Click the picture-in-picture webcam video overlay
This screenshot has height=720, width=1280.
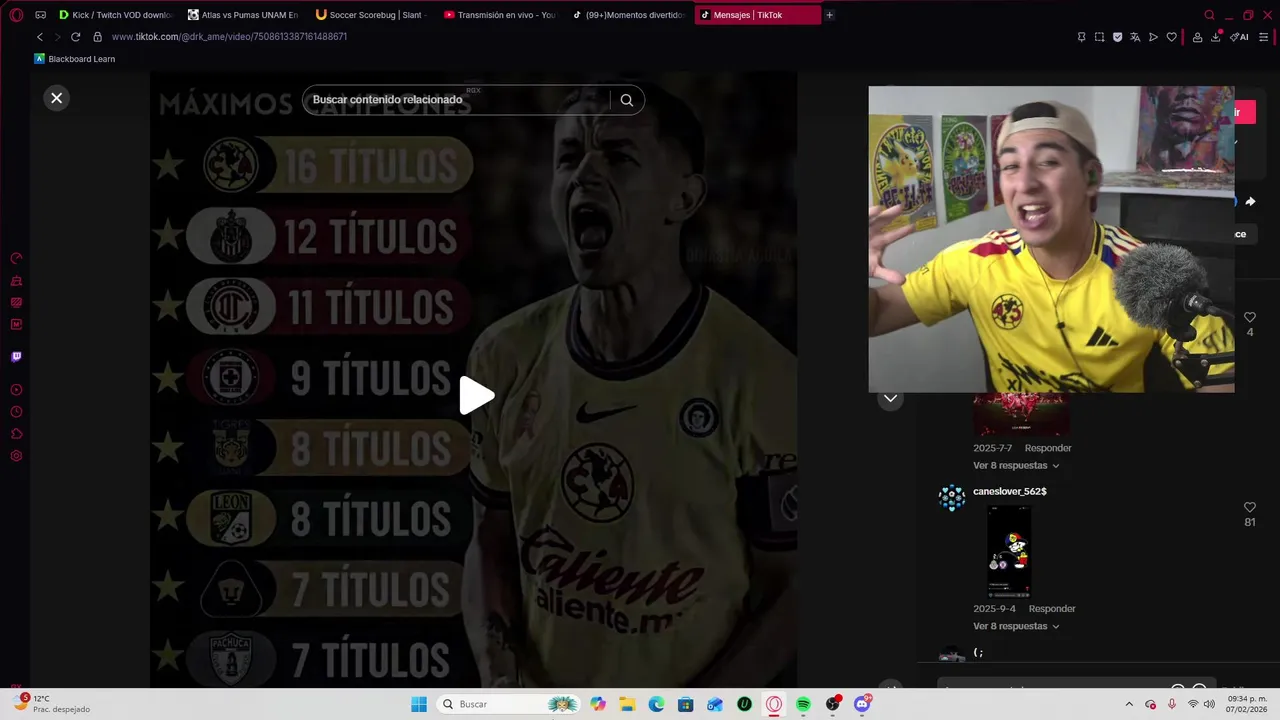(x=1051, y=239)
